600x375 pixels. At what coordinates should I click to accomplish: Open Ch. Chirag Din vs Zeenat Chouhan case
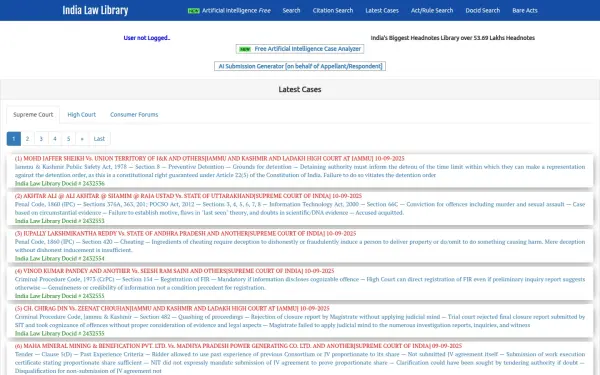(172, 308)
